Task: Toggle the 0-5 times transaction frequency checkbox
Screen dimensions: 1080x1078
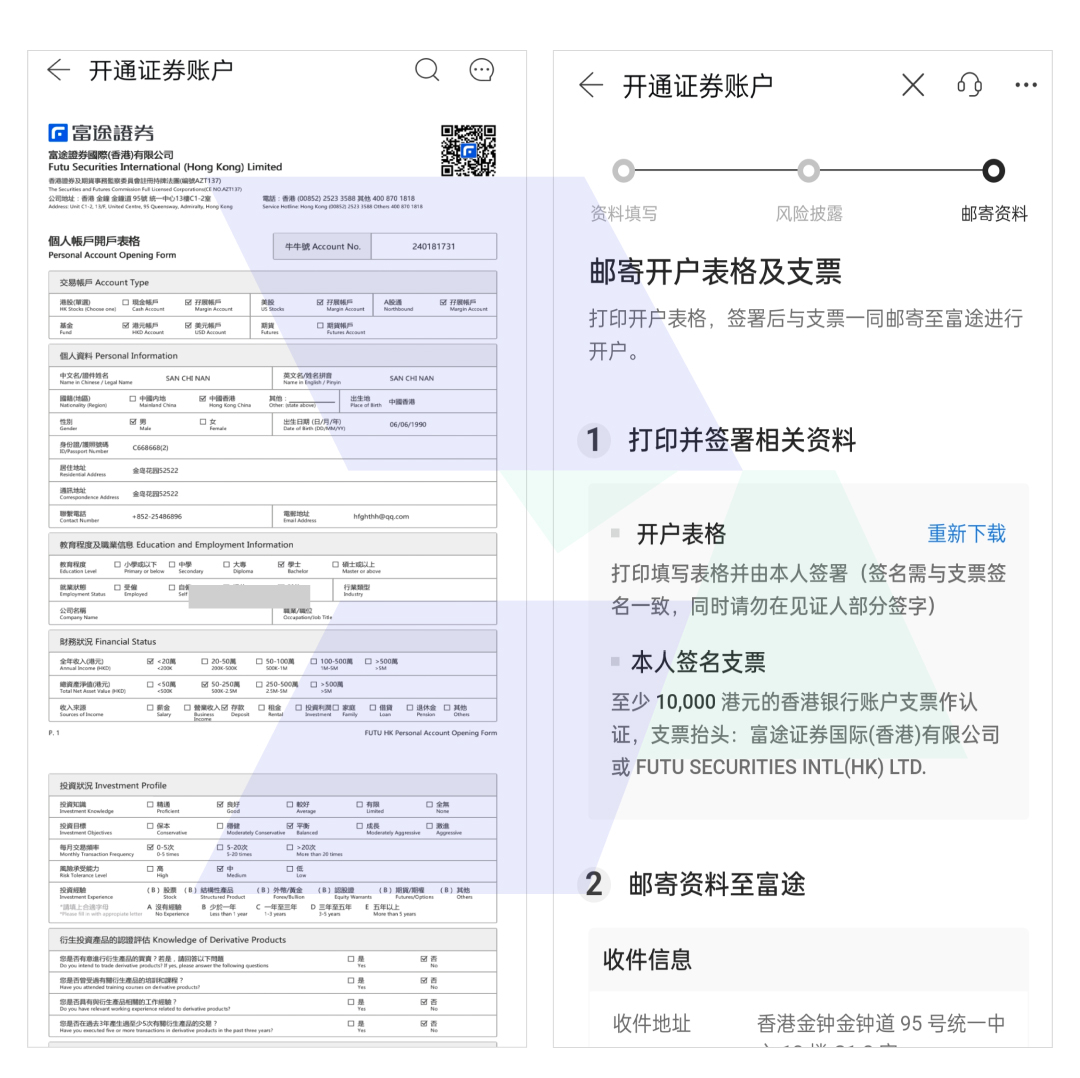Action: (x=150, y=847)
